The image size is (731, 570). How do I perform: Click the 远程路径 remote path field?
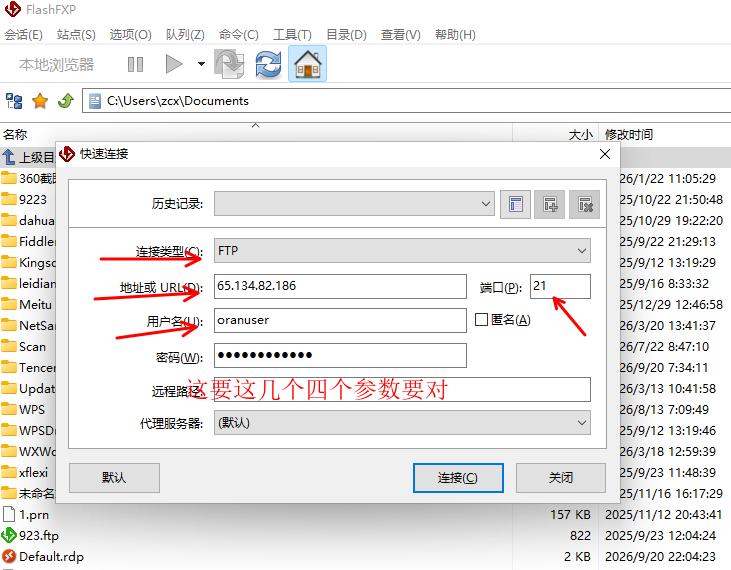click(x=402, y=390)
